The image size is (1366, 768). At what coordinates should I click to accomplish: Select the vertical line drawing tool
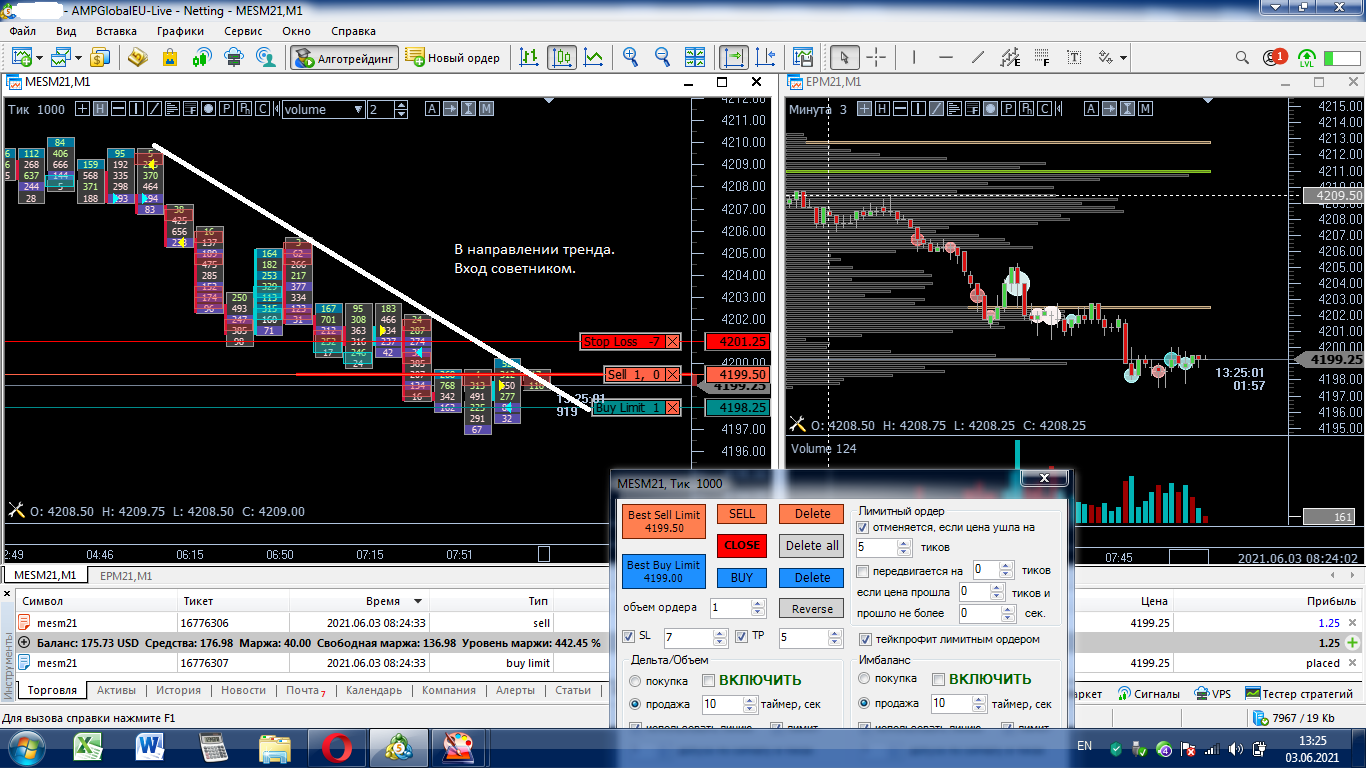[916, 58]
